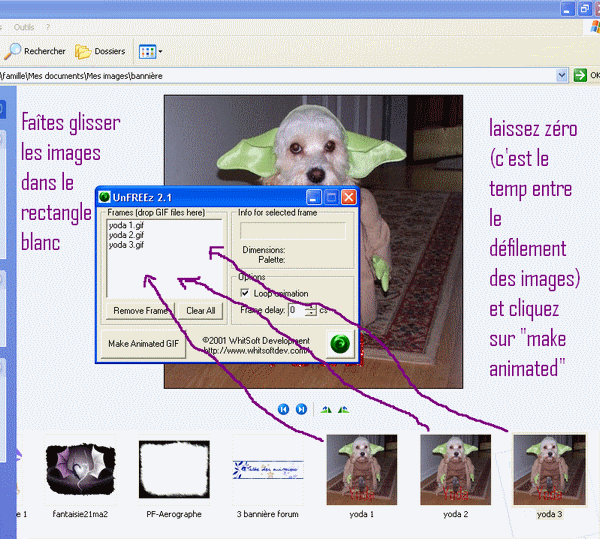Select yoda 2.gif in frames list

126,235
